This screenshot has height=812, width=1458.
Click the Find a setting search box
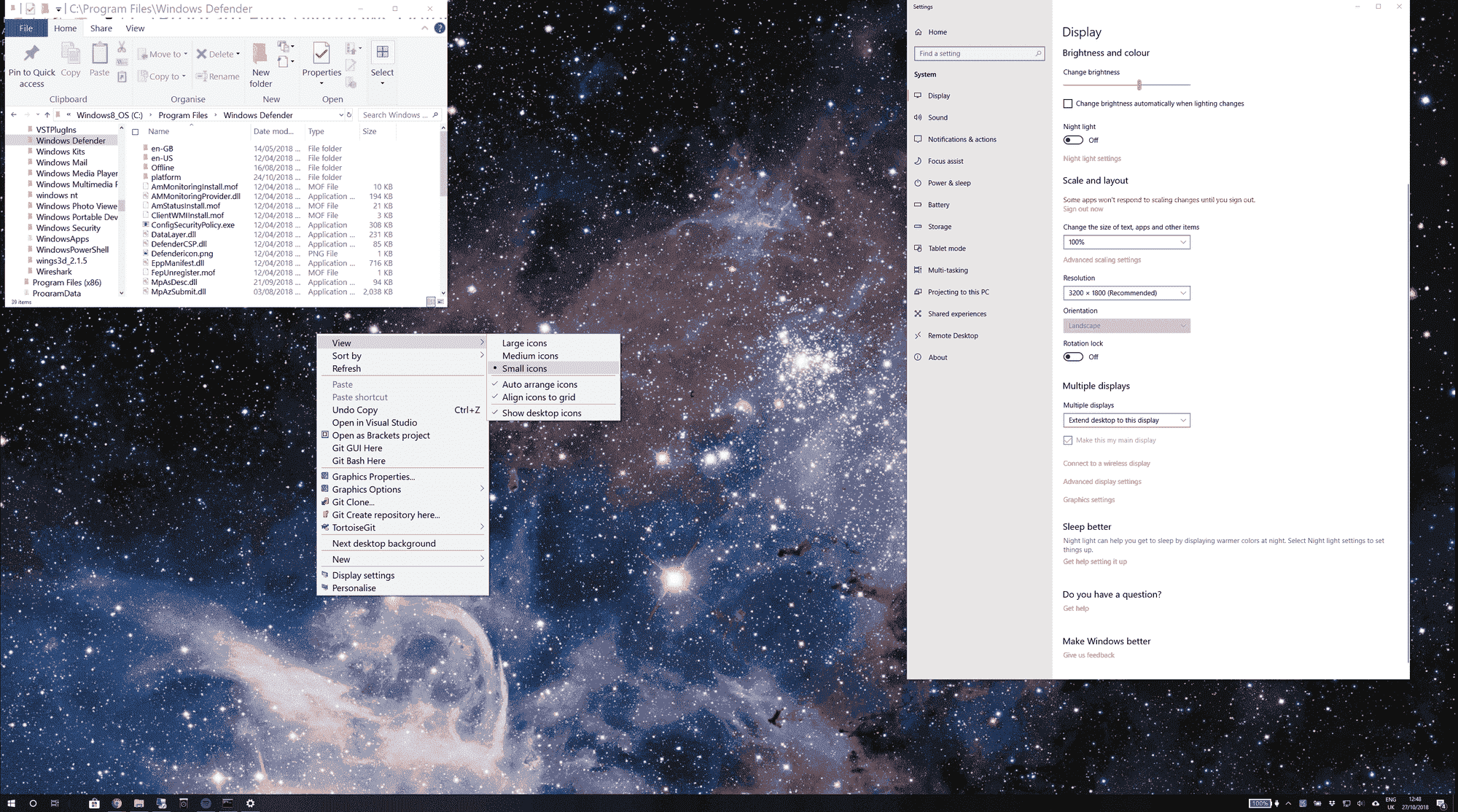pos(979,53)
